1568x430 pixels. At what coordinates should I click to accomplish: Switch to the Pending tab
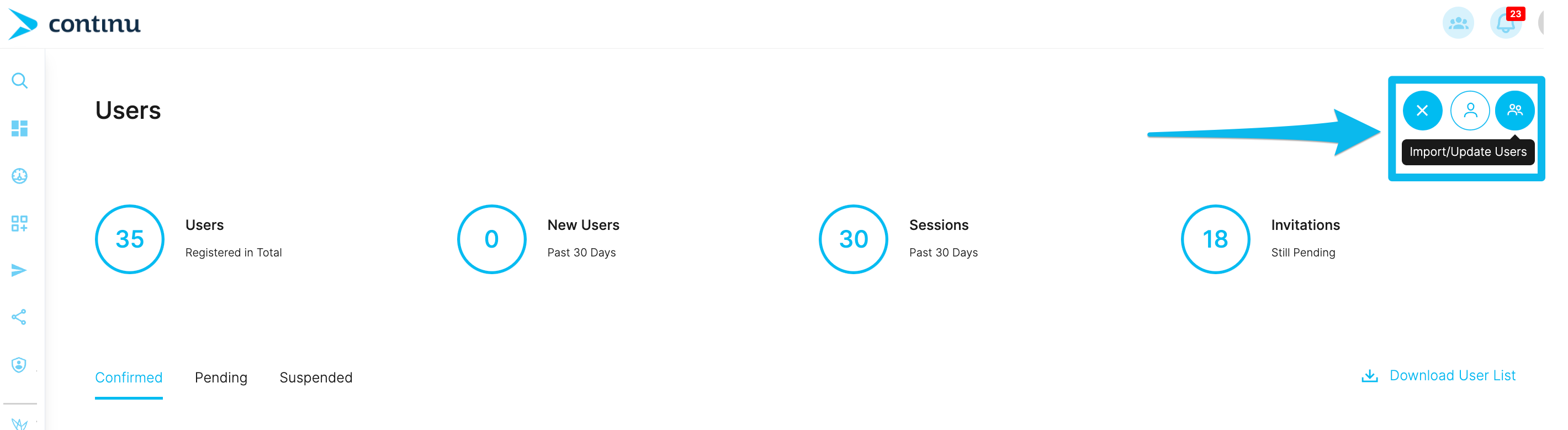coord(221,377)
